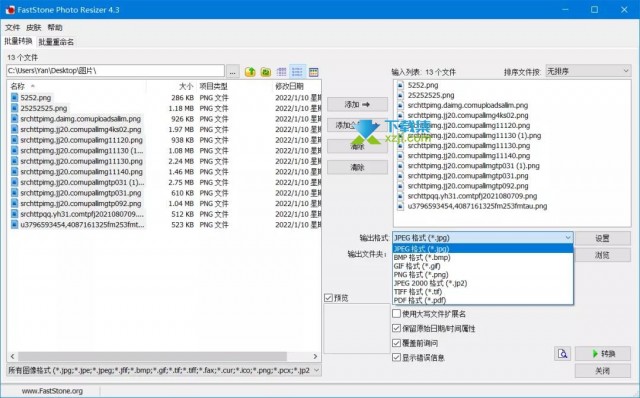Click the left scroll arrow of file list
Viewport: 640px width, 398px height.
(x=12, y=356)
